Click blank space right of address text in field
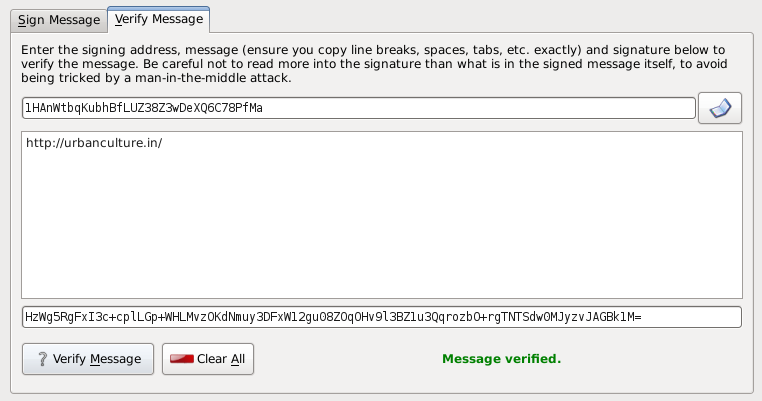 pyautogui.click(x=480, y=108)
